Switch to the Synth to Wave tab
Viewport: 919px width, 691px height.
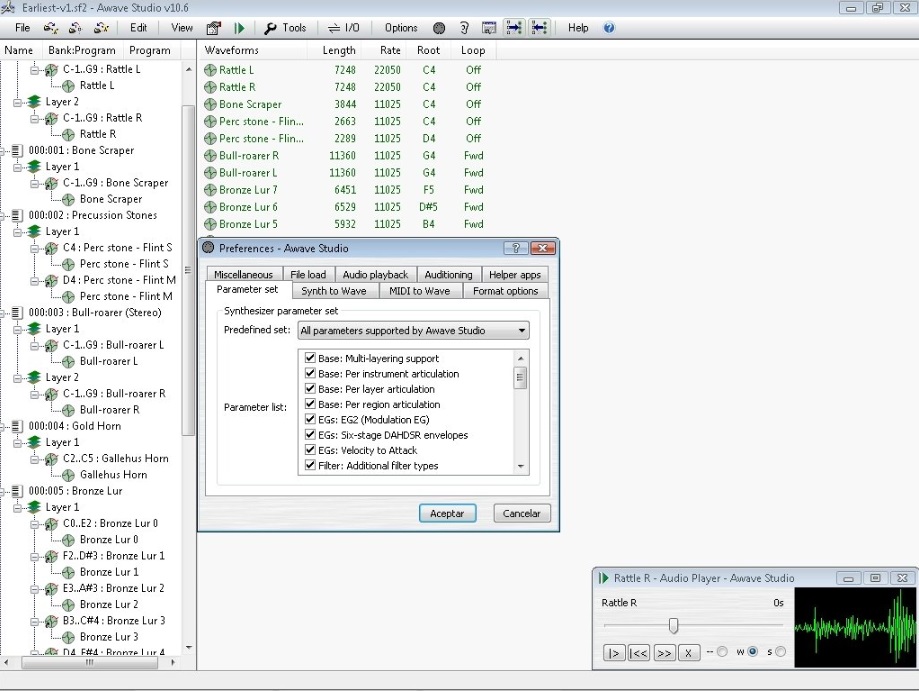(x=334, y=291)
